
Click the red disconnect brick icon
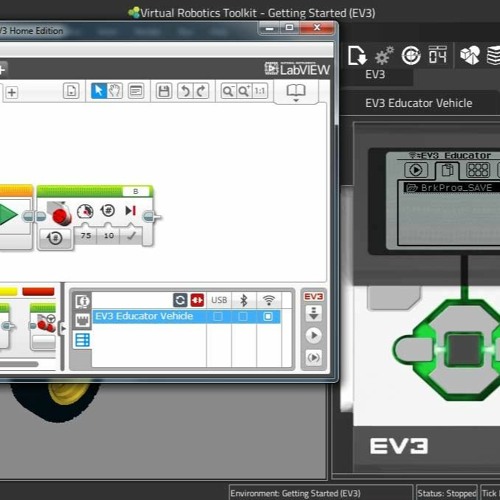click(197, 300)
